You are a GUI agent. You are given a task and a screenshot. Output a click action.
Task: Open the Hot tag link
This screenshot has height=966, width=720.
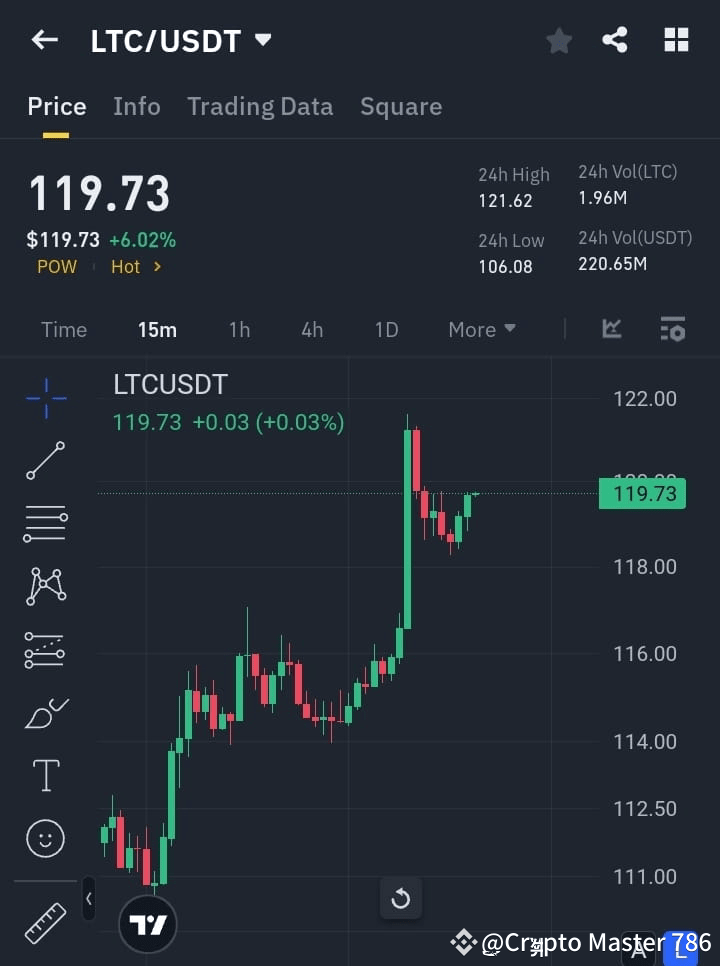click(126, 267)
